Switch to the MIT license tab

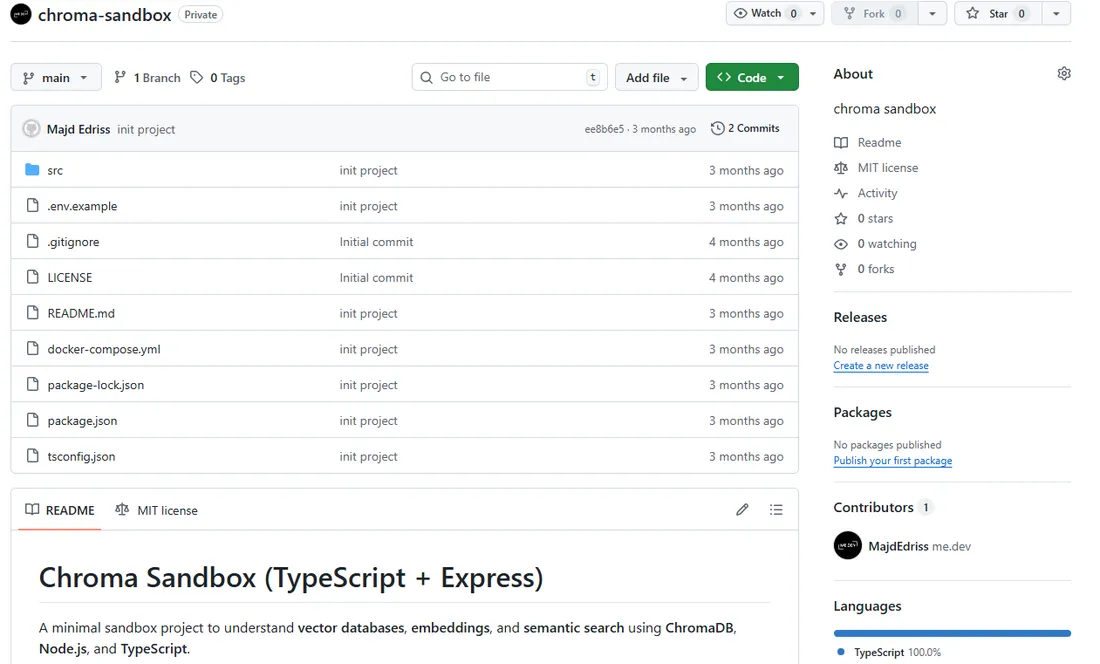click(x=156, y=510)
